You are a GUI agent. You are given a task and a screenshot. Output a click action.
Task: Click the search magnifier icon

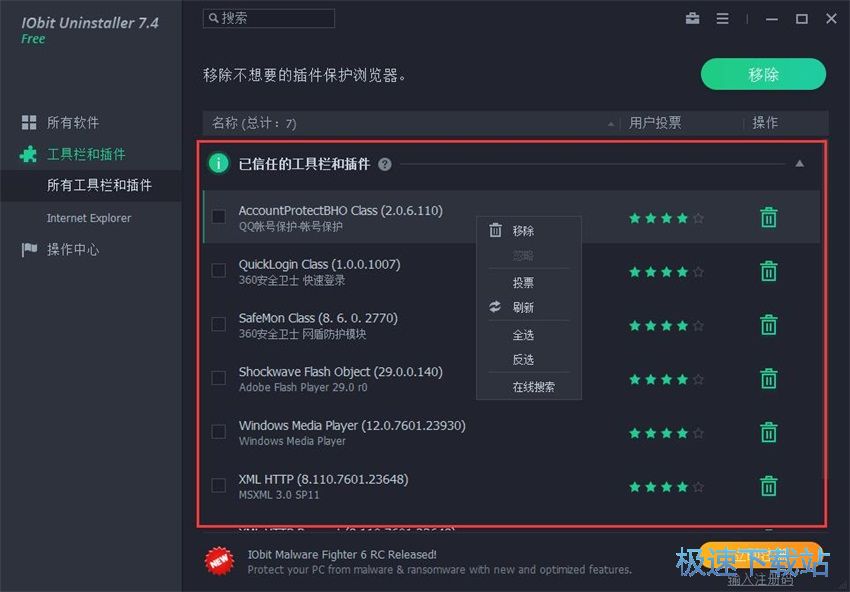(x=214, y=18)
